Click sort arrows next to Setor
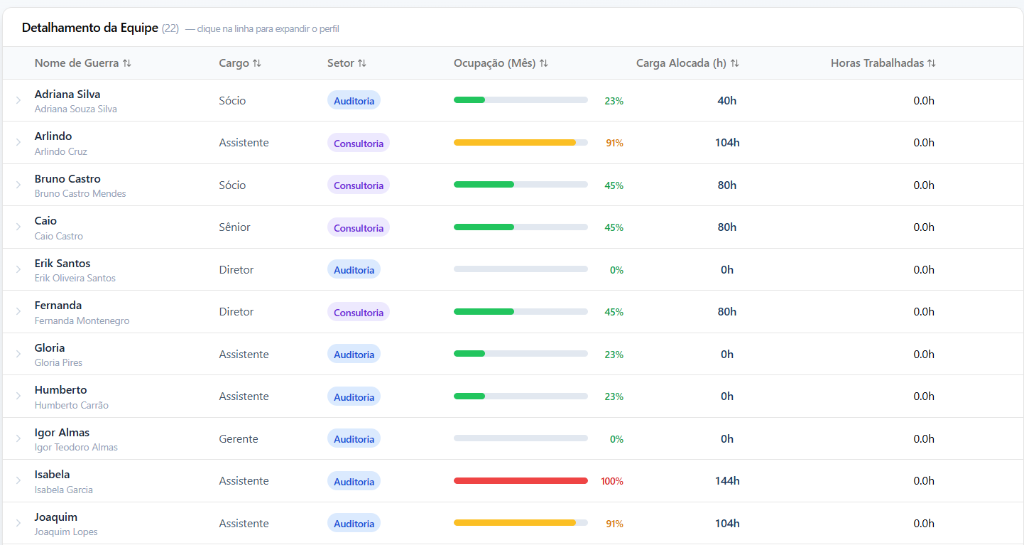 pos(362,63)
